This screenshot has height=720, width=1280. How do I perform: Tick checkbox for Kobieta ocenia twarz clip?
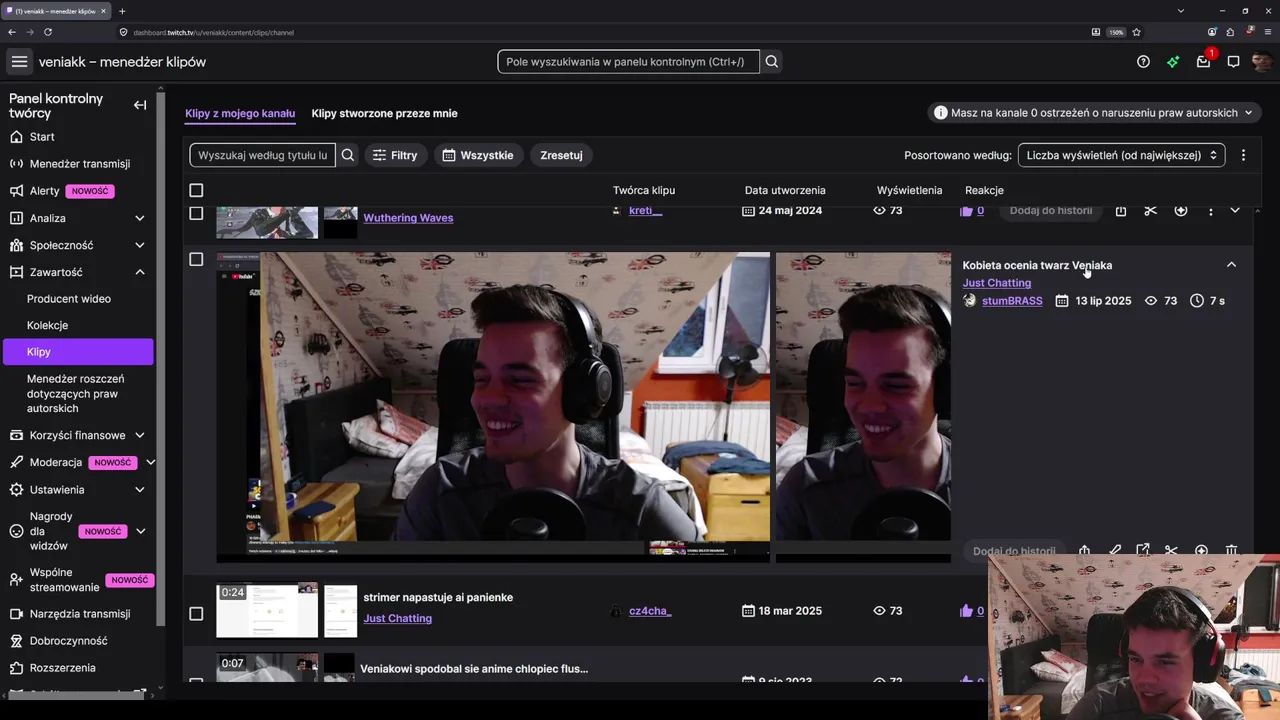click(x=196, y=260)
